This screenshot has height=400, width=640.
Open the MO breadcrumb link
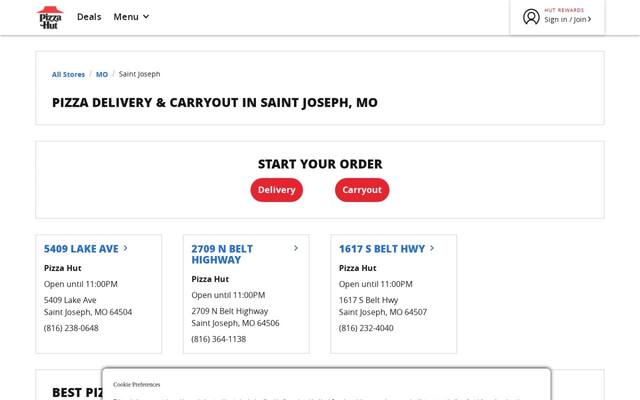tap(102, 74)
